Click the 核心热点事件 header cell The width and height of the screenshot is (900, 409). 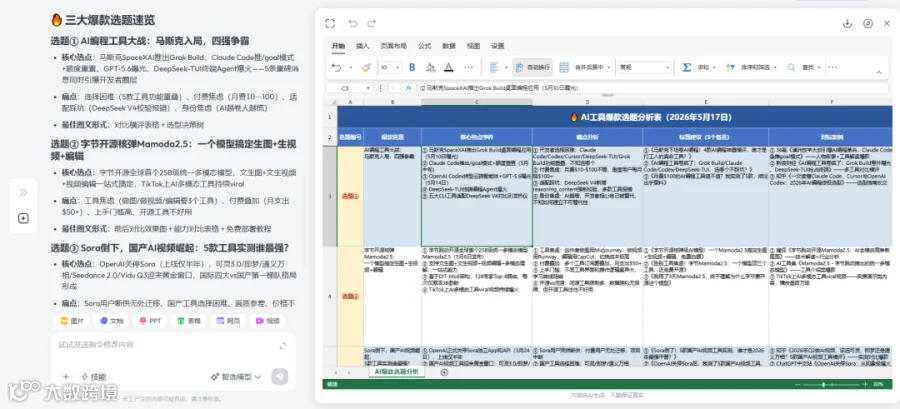point(476,137)
